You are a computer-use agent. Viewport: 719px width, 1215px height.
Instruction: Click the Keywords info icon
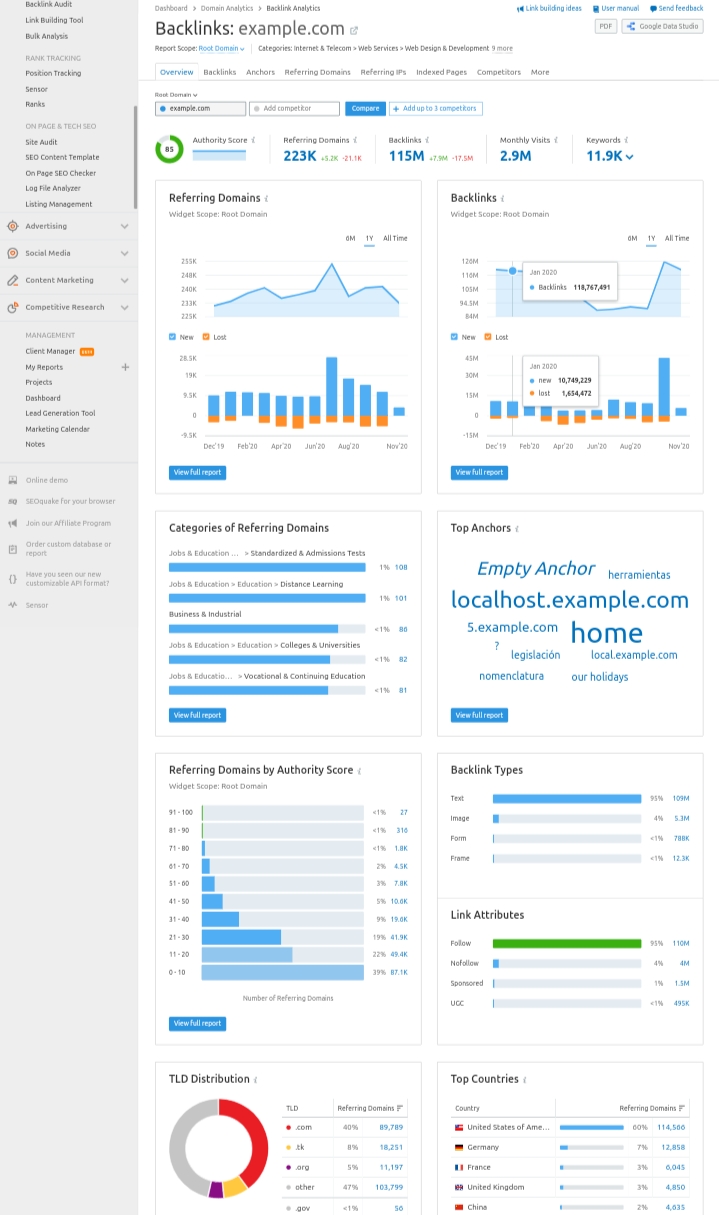click(627, 140)
